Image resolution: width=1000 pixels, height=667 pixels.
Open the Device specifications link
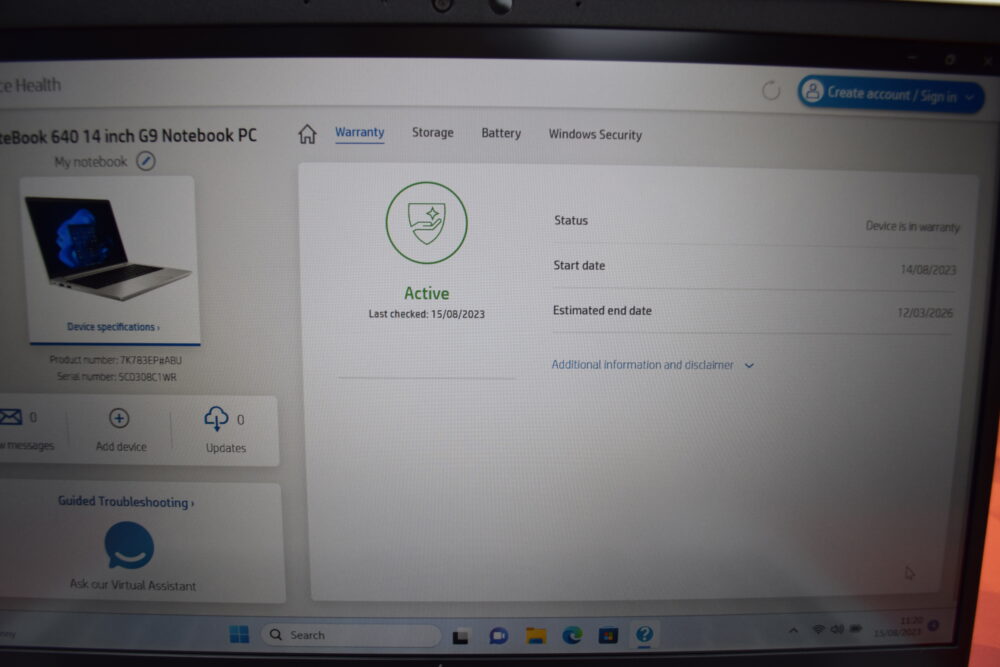(113, 327)
